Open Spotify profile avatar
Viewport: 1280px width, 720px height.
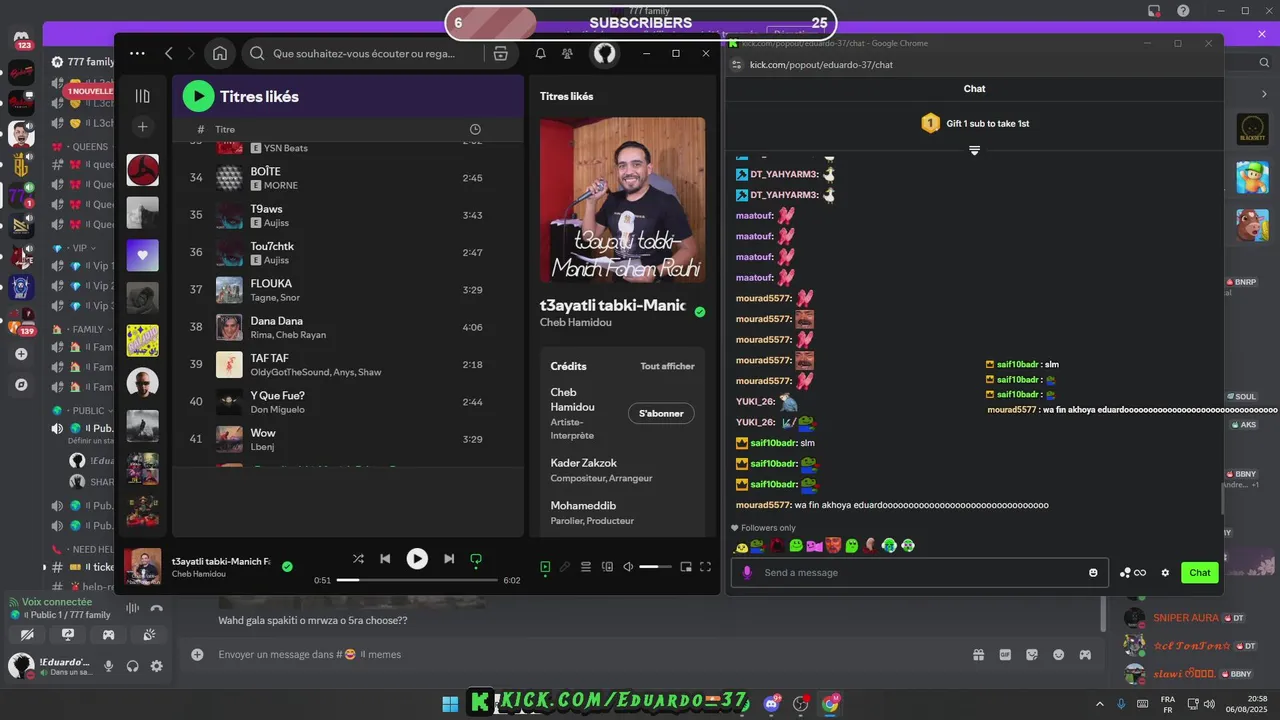(604, 54)
